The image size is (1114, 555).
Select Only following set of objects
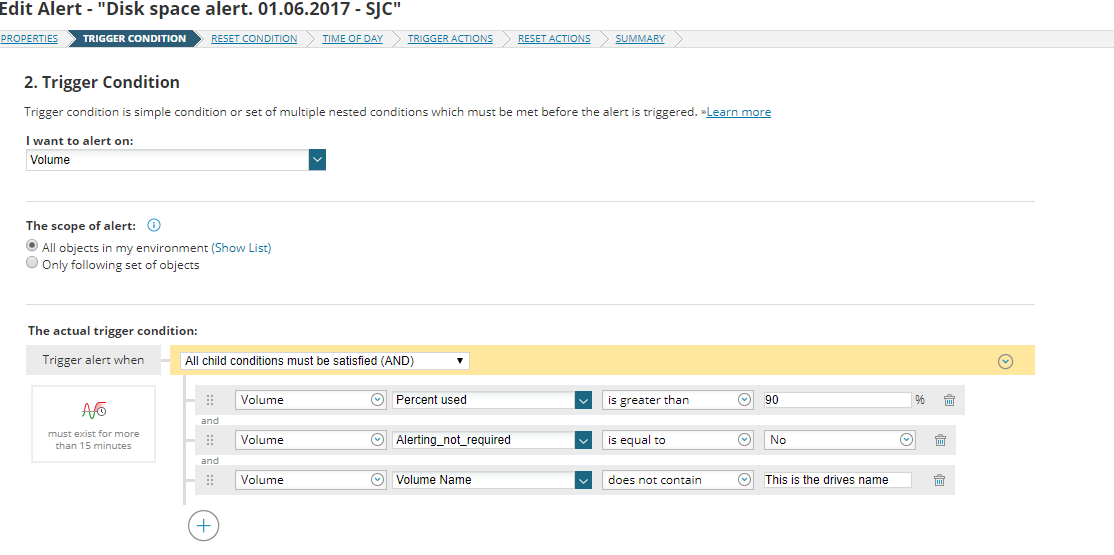coord(31,263)
